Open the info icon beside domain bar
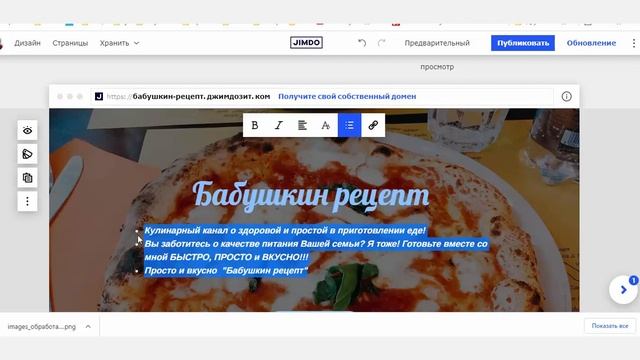This screenshot has width=640, height=360. pos(567,96)
